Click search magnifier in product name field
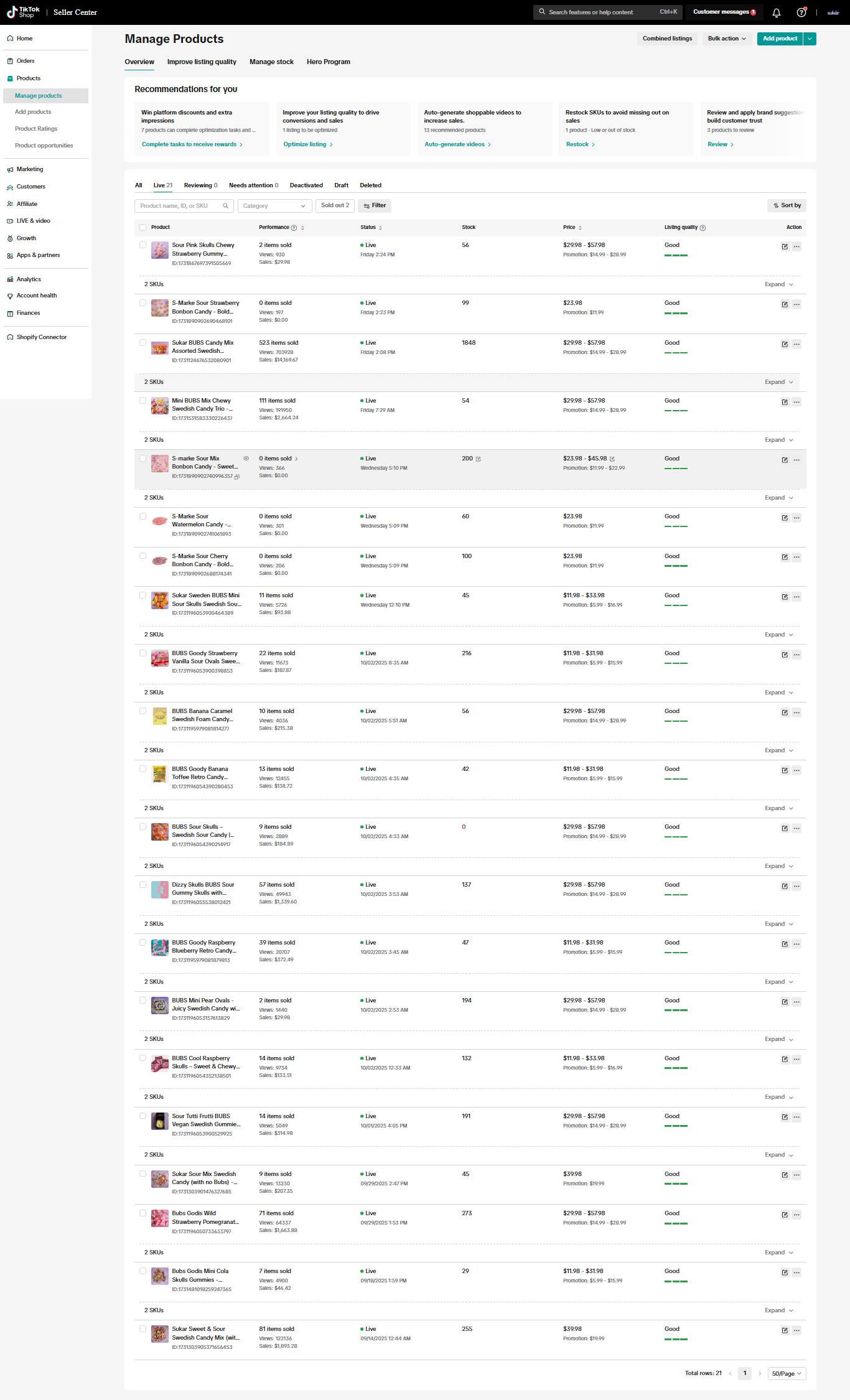850x1400 pixels. tap(225, 206)
